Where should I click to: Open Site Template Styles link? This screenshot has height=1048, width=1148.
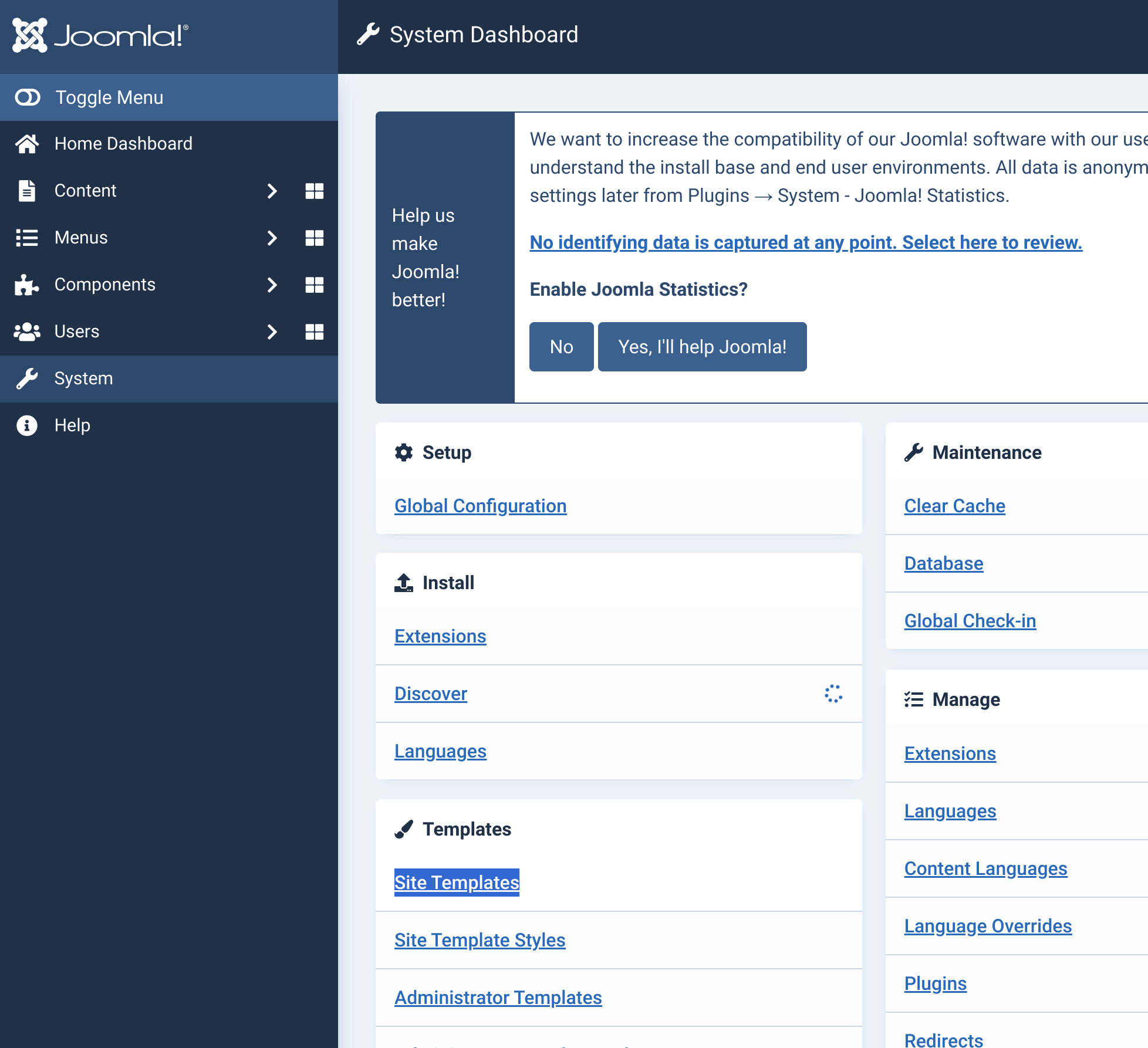(480, 940)
